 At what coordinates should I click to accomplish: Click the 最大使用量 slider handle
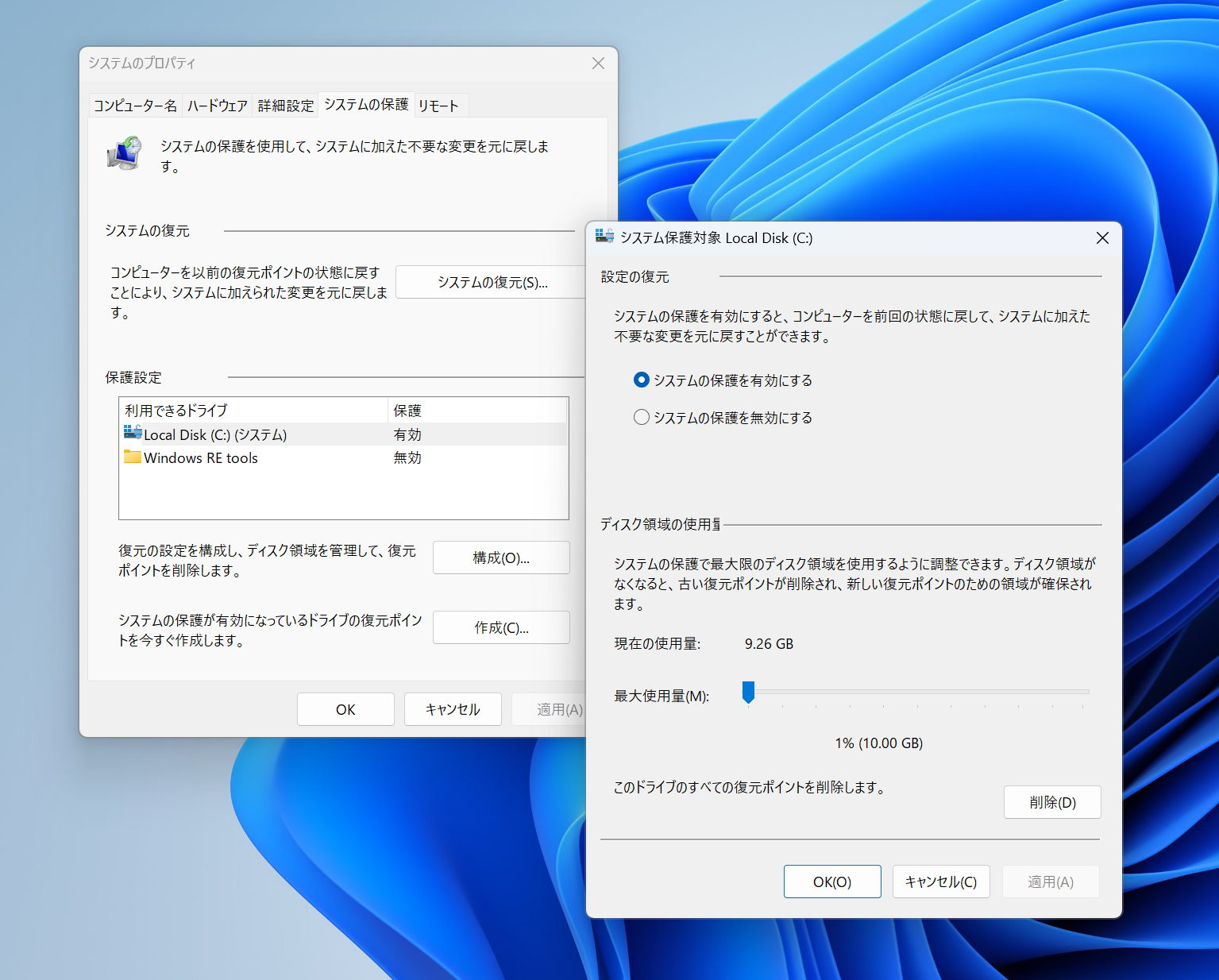[747, 693]
